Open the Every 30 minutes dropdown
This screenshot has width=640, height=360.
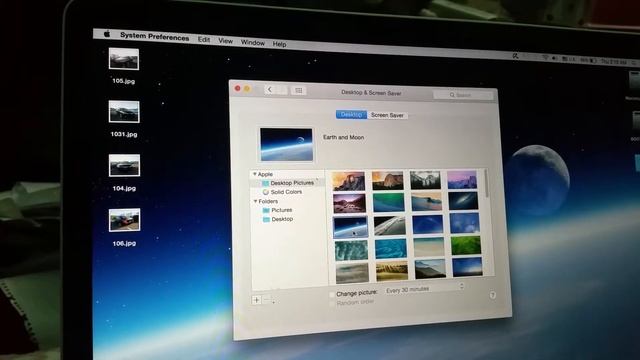click(x=424, y=289)
